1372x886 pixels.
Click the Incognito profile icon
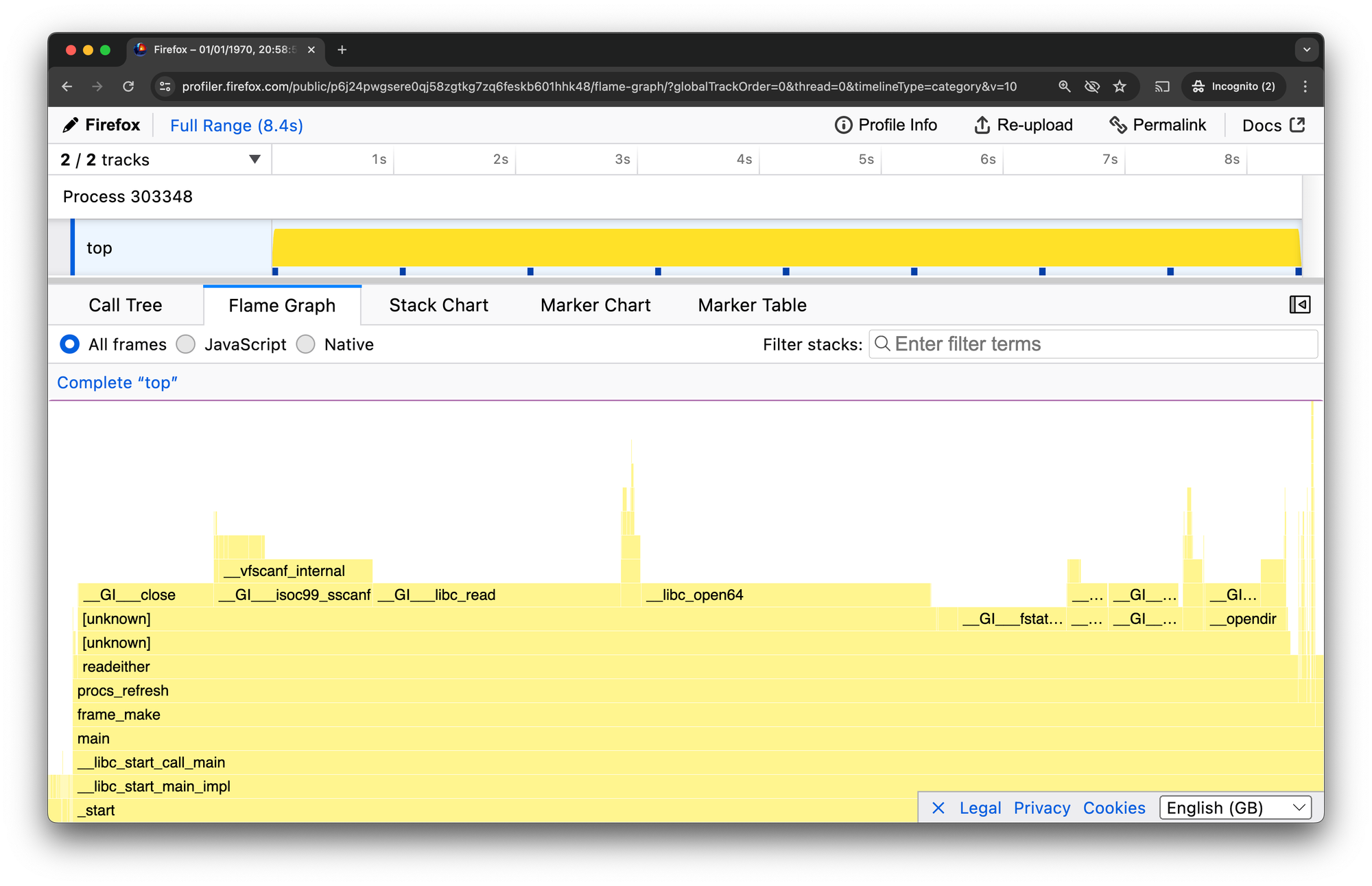pyautogui.click(x=1199, y=86)
